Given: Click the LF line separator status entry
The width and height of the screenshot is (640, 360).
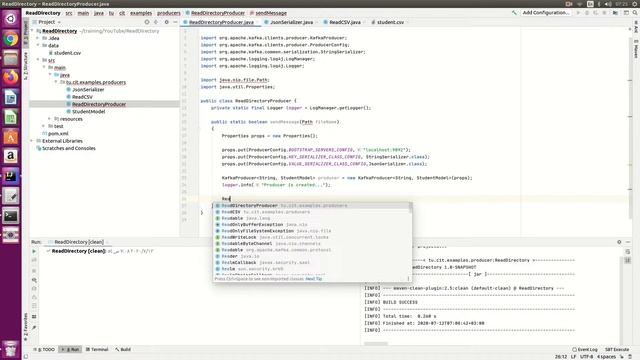Looking at the screenshot, I should (x=573, y=357).
